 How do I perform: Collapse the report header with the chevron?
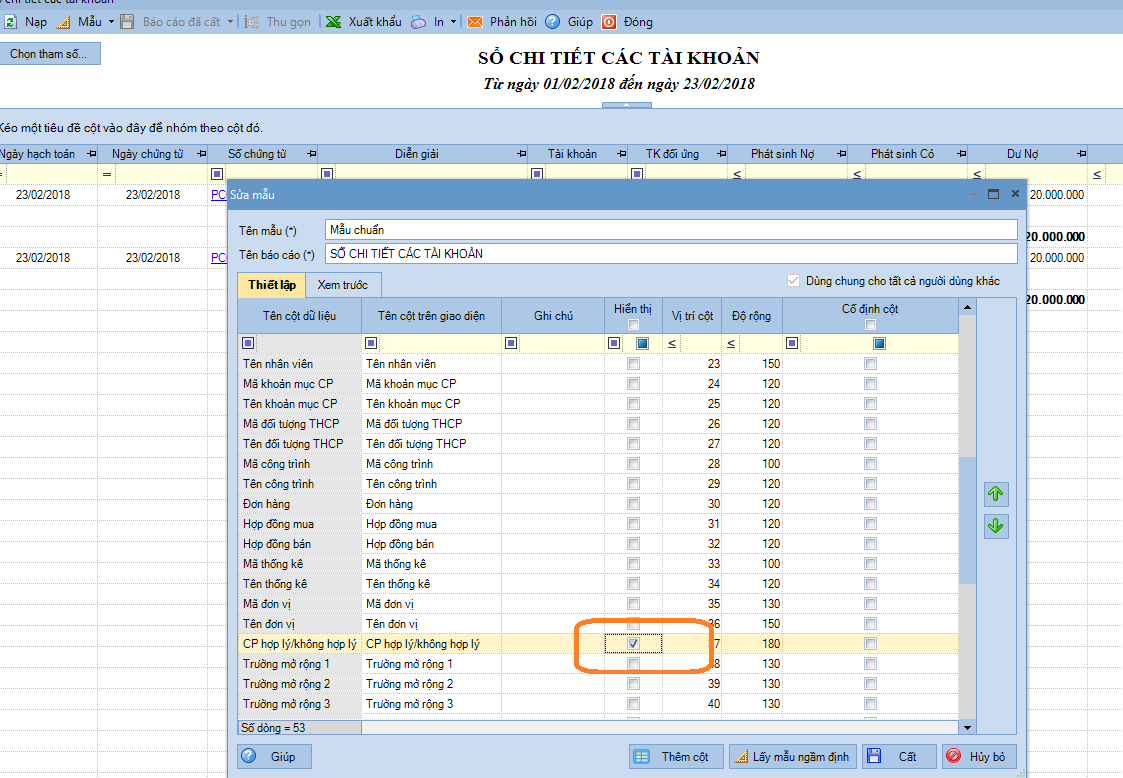point(625,104)
